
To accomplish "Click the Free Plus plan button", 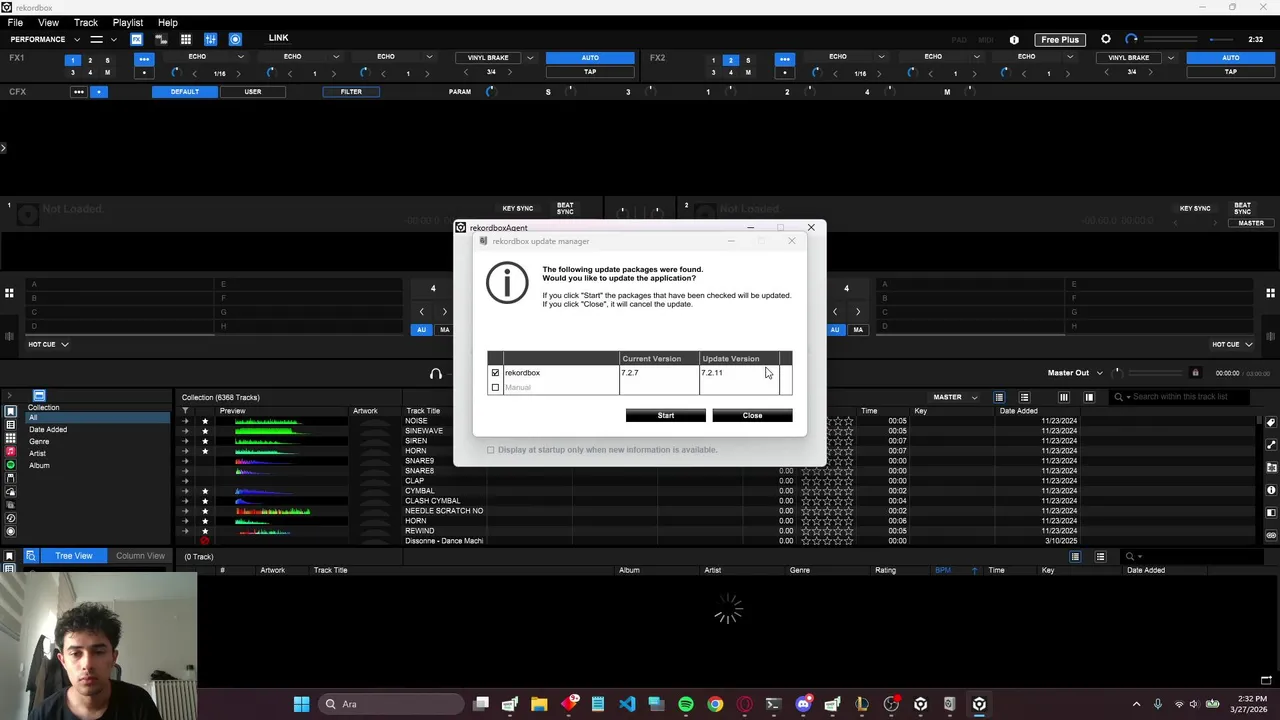I will point(1060,40).
